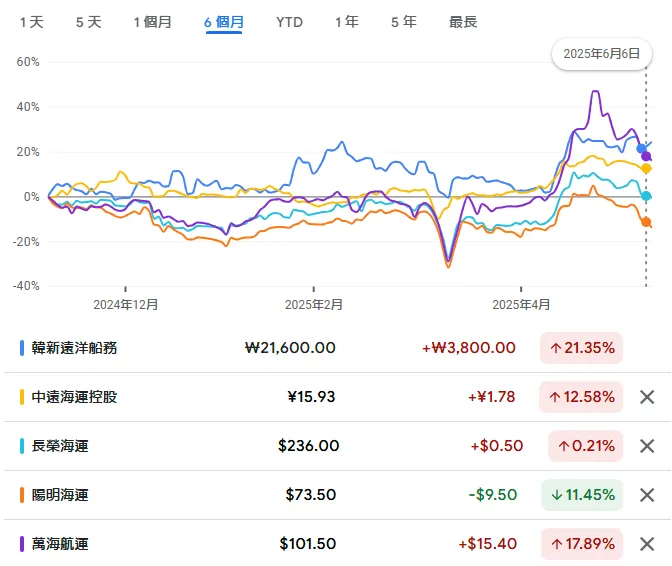Click the +$15.40 change value
The height and width of the screenshot is (566, 672).
pyautogui.click(x=488, y=544)
